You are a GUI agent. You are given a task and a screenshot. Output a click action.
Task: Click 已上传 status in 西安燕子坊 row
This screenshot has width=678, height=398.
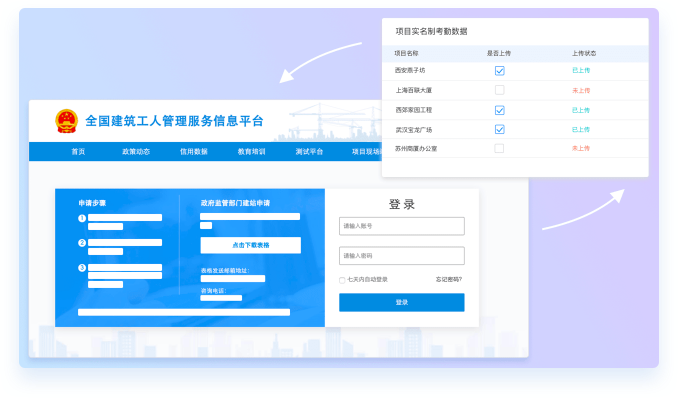click(581, 71)
